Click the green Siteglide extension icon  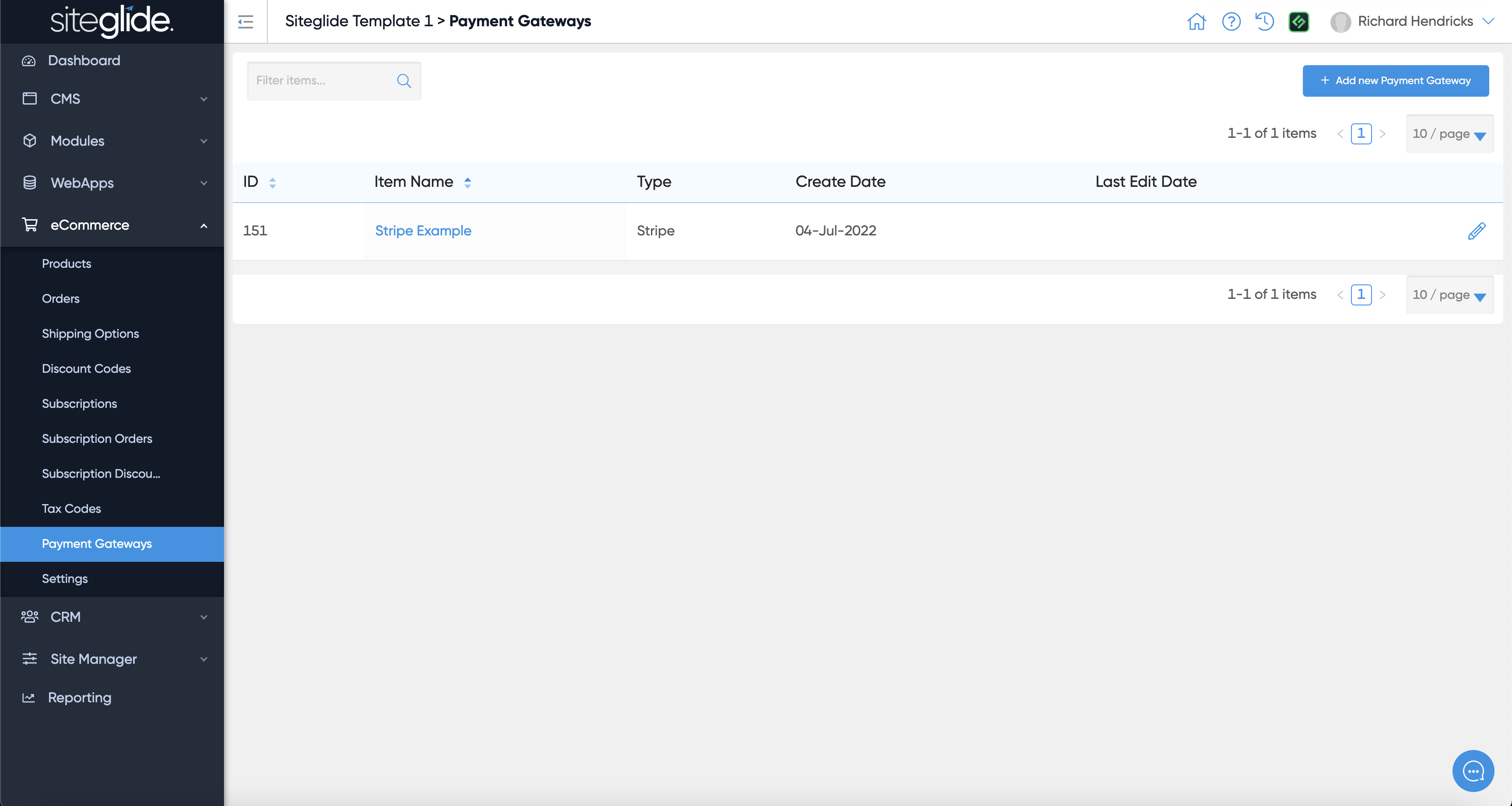coord(1298,22)
